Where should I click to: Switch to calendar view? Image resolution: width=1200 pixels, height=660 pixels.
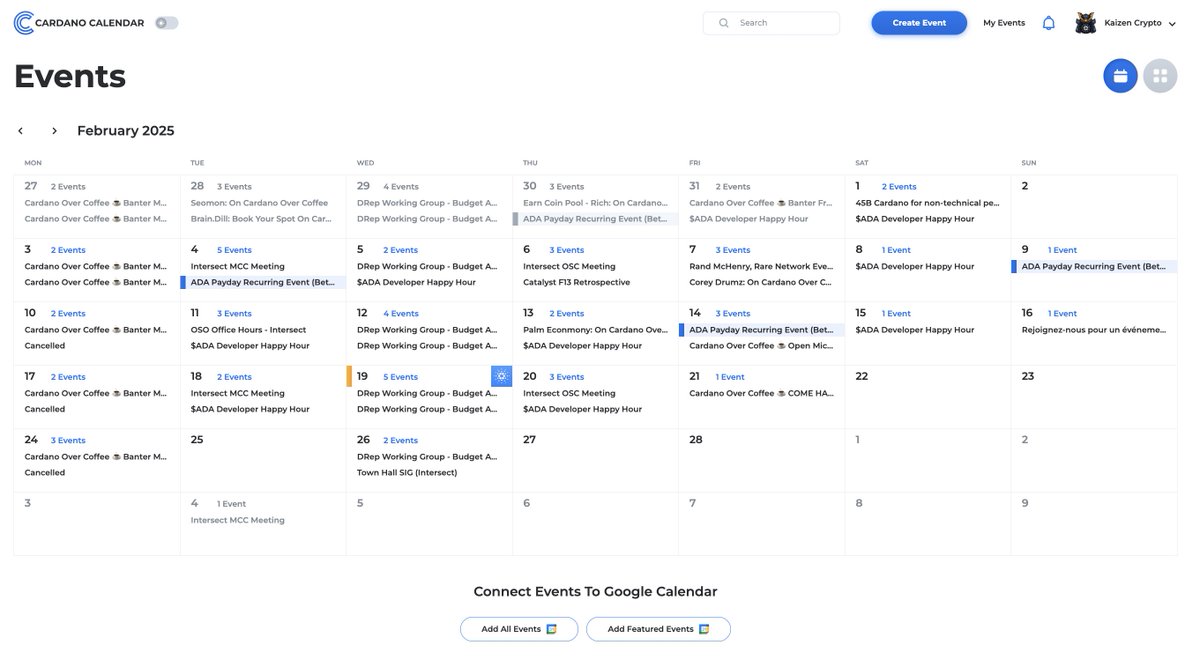tap(1120, 76)
